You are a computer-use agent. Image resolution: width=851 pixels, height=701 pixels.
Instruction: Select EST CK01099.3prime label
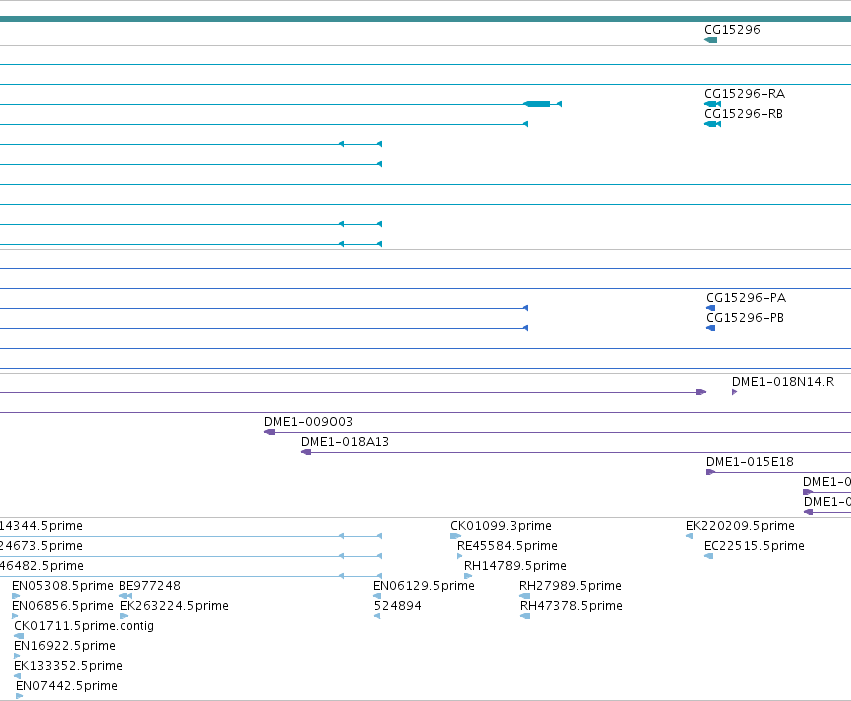501,526
